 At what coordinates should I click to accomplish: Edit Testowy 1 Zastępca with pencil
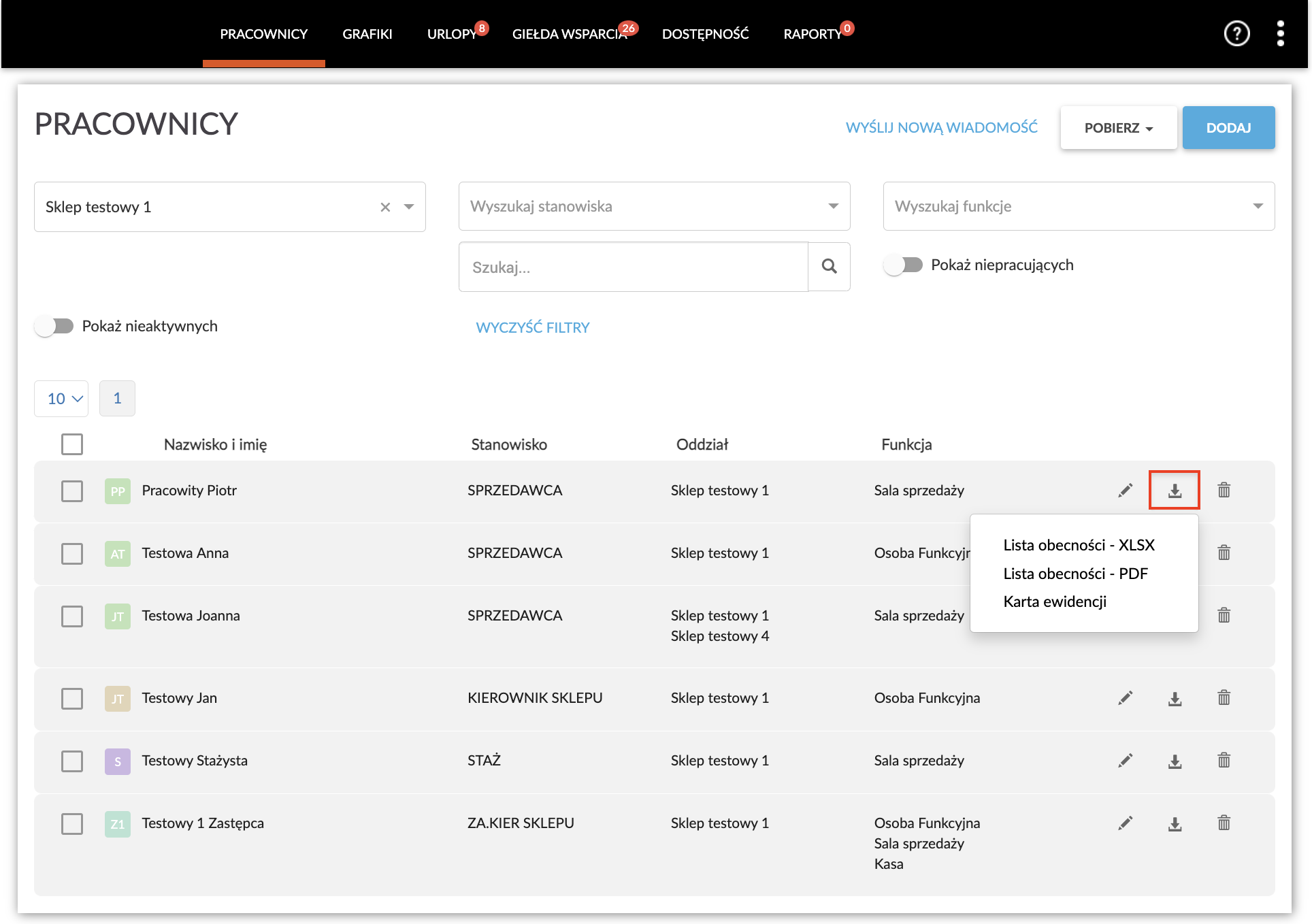[x=1125, y=823]
